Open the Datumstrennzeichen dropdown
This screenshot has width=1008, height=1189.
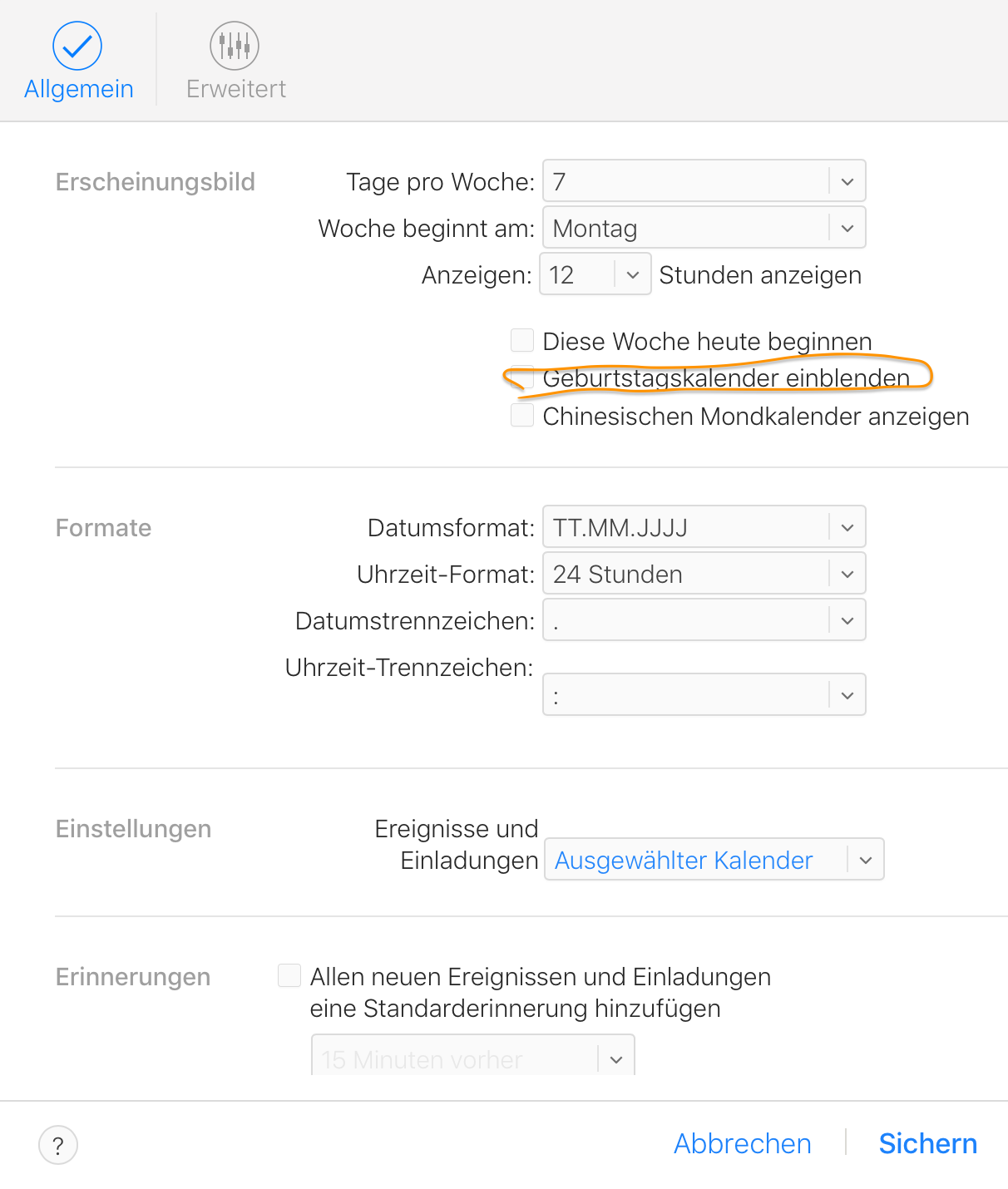pyautogui.click(x=704, y=620)
